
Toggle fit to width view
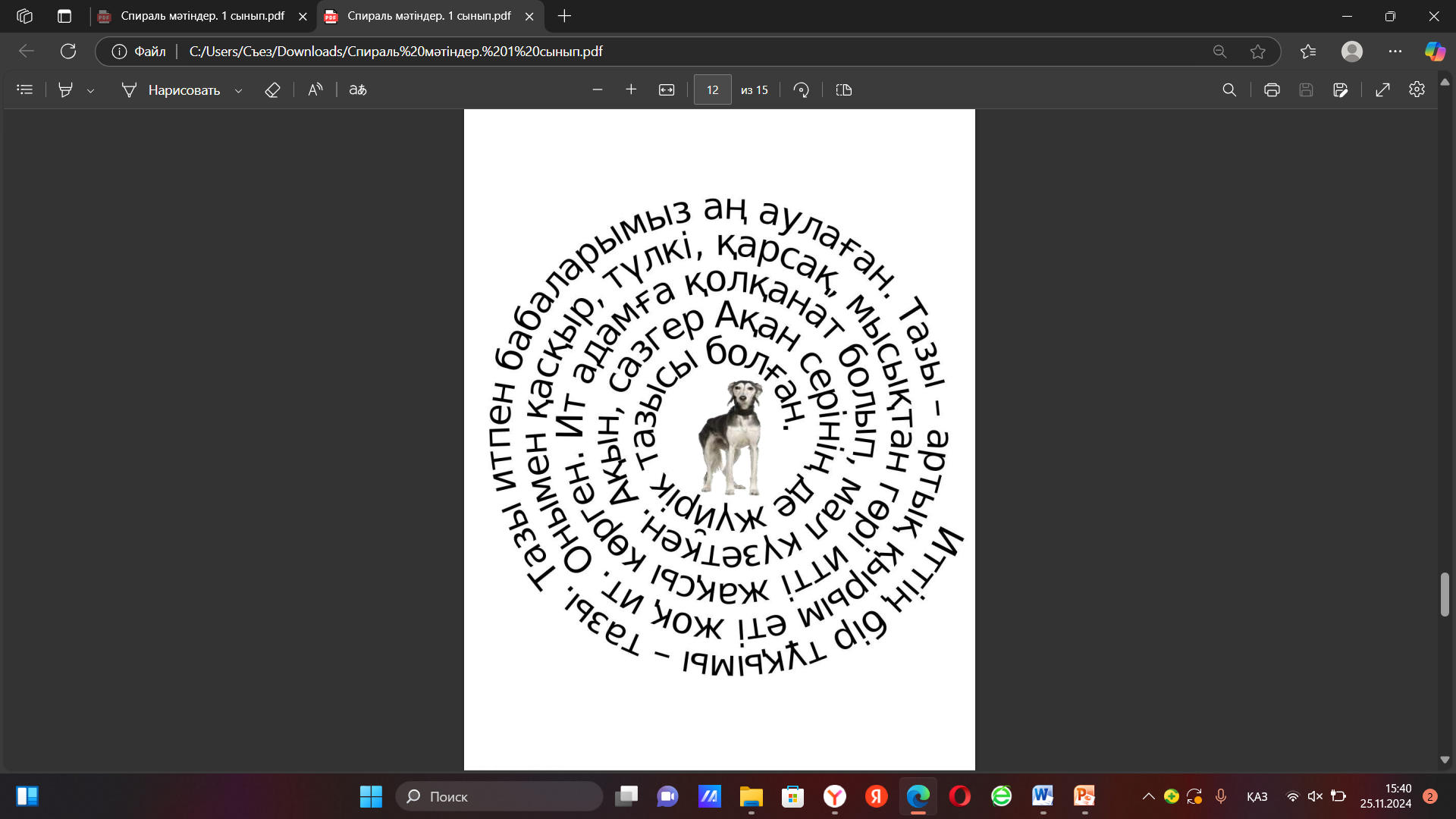tap(667, 89)
